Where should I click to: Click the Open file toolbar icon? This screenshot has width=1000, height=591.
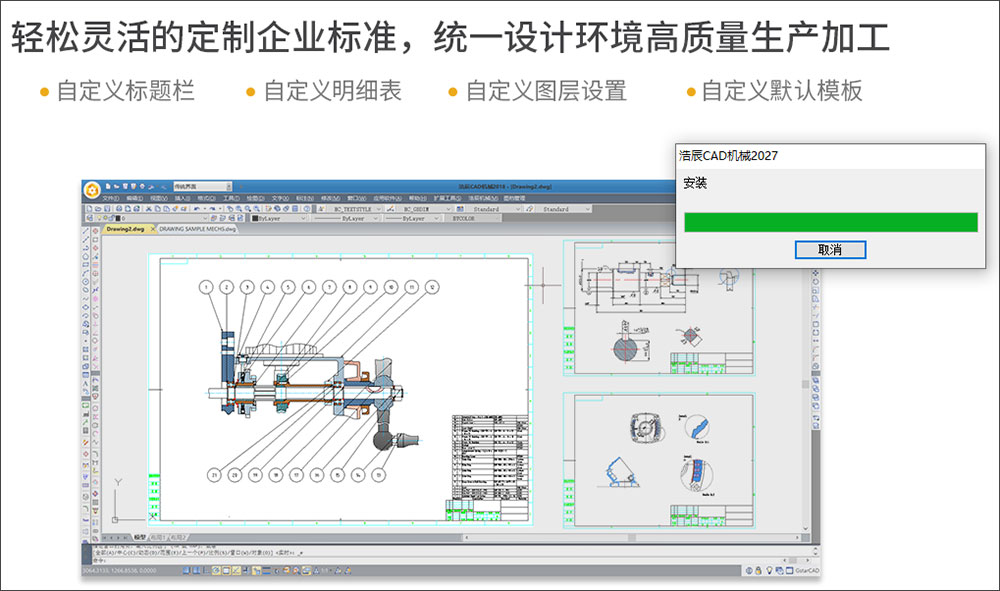tap(98, 208)
